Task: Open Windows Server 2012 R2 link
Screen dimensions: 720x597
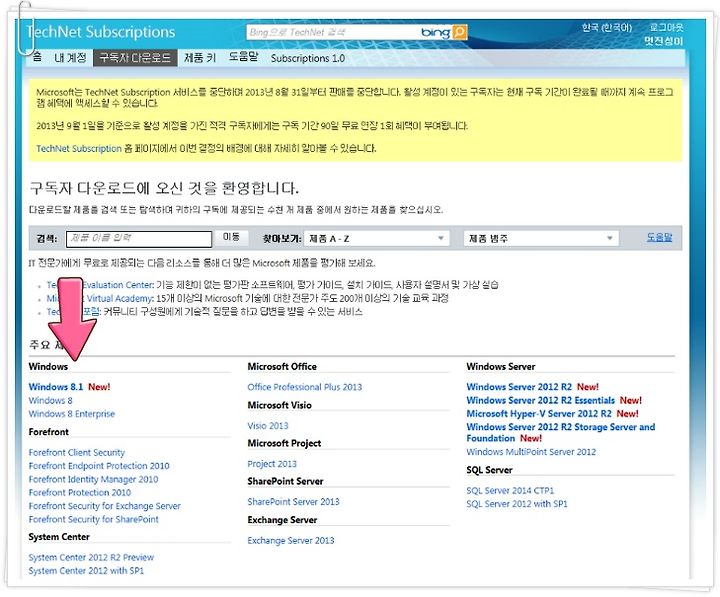Action: point(519,387)
